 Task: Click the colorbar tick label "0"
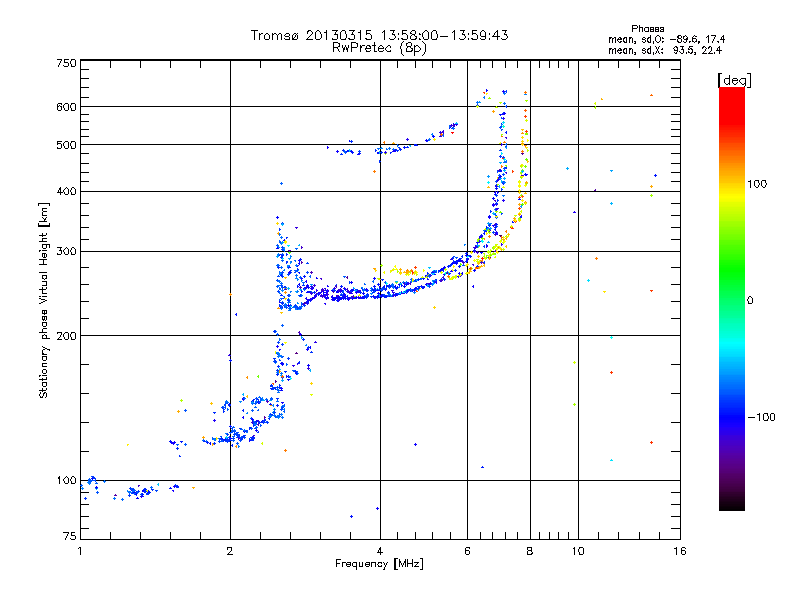point(750,300)
